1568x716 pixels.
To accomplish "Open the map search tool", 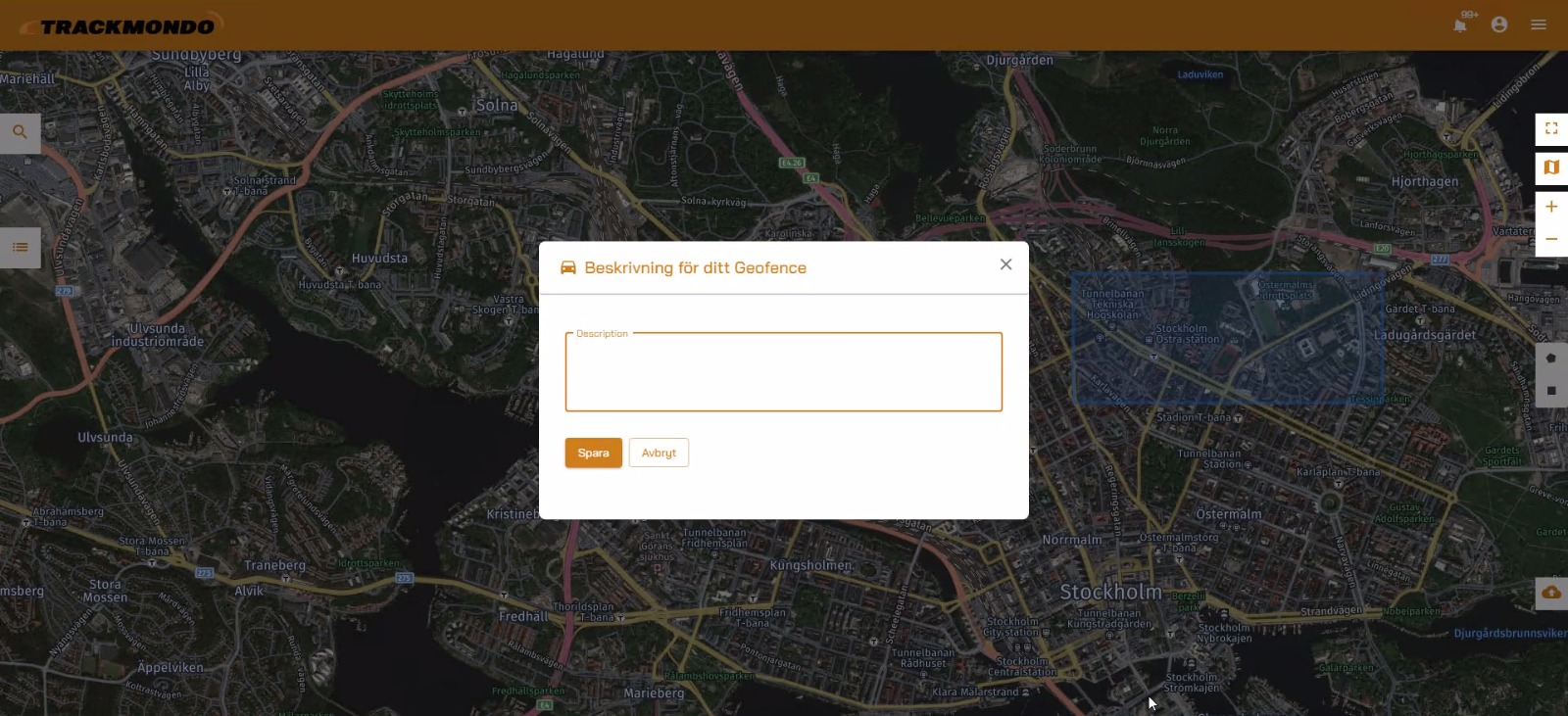I will [x=20, y=132].
